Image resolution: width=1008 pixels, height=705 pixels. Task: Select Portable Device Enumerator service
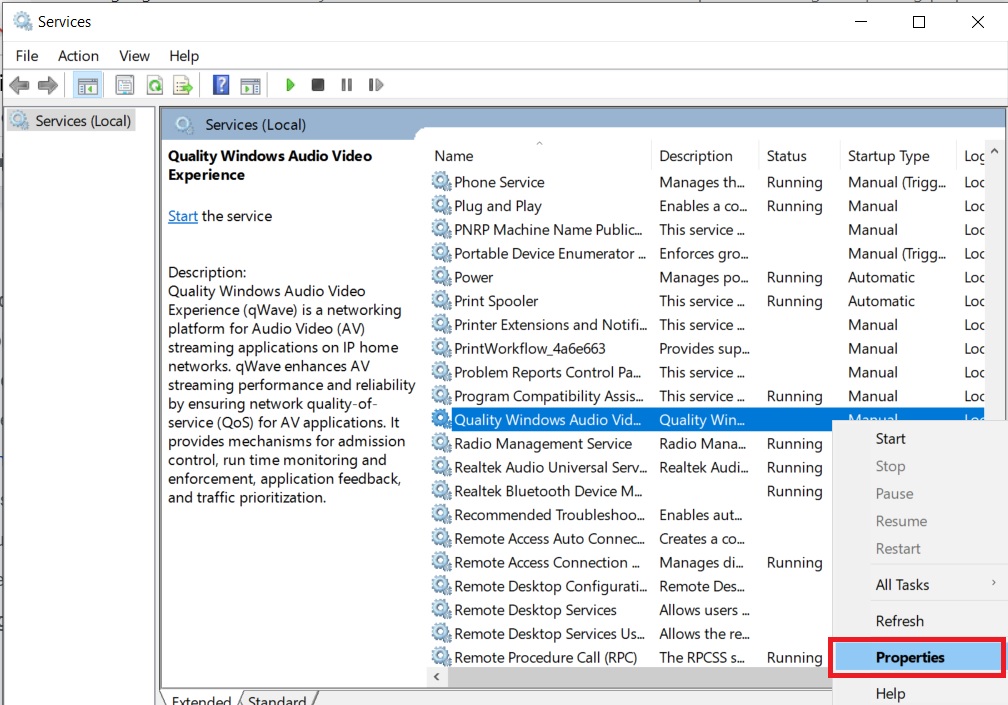point(706,254)
